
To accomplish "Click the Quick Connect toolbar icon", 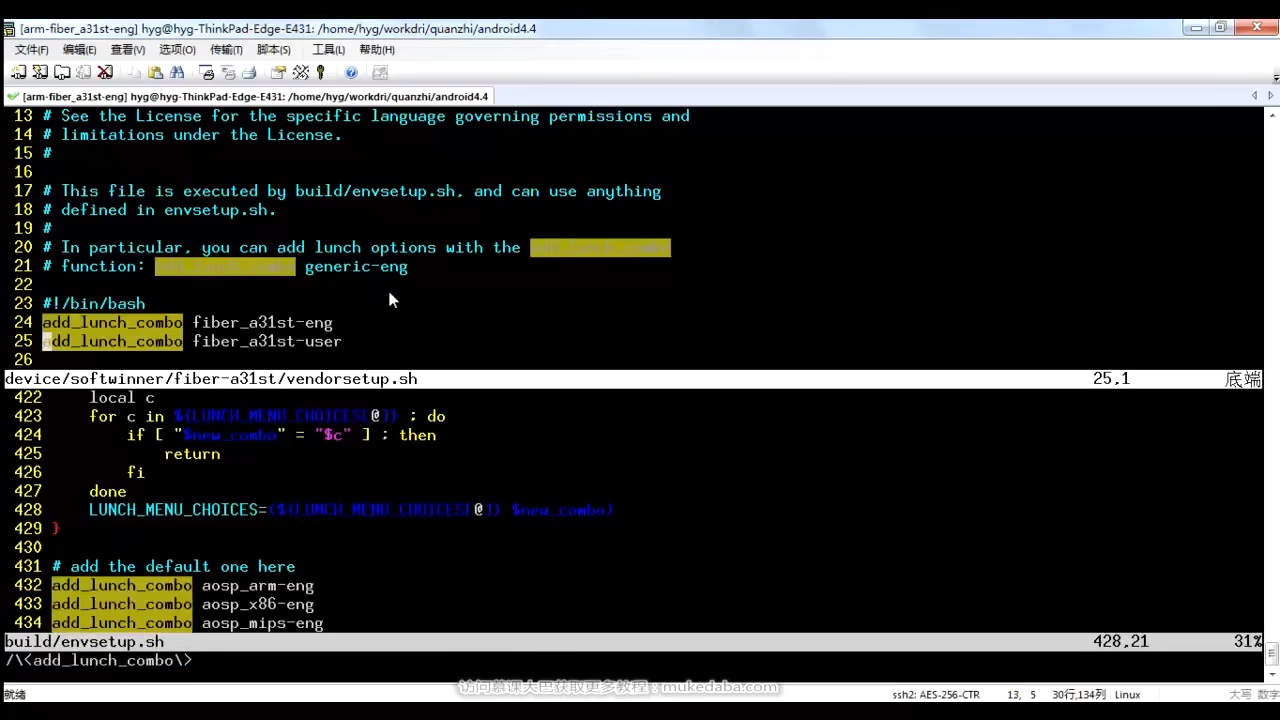I will pos(40,72).
